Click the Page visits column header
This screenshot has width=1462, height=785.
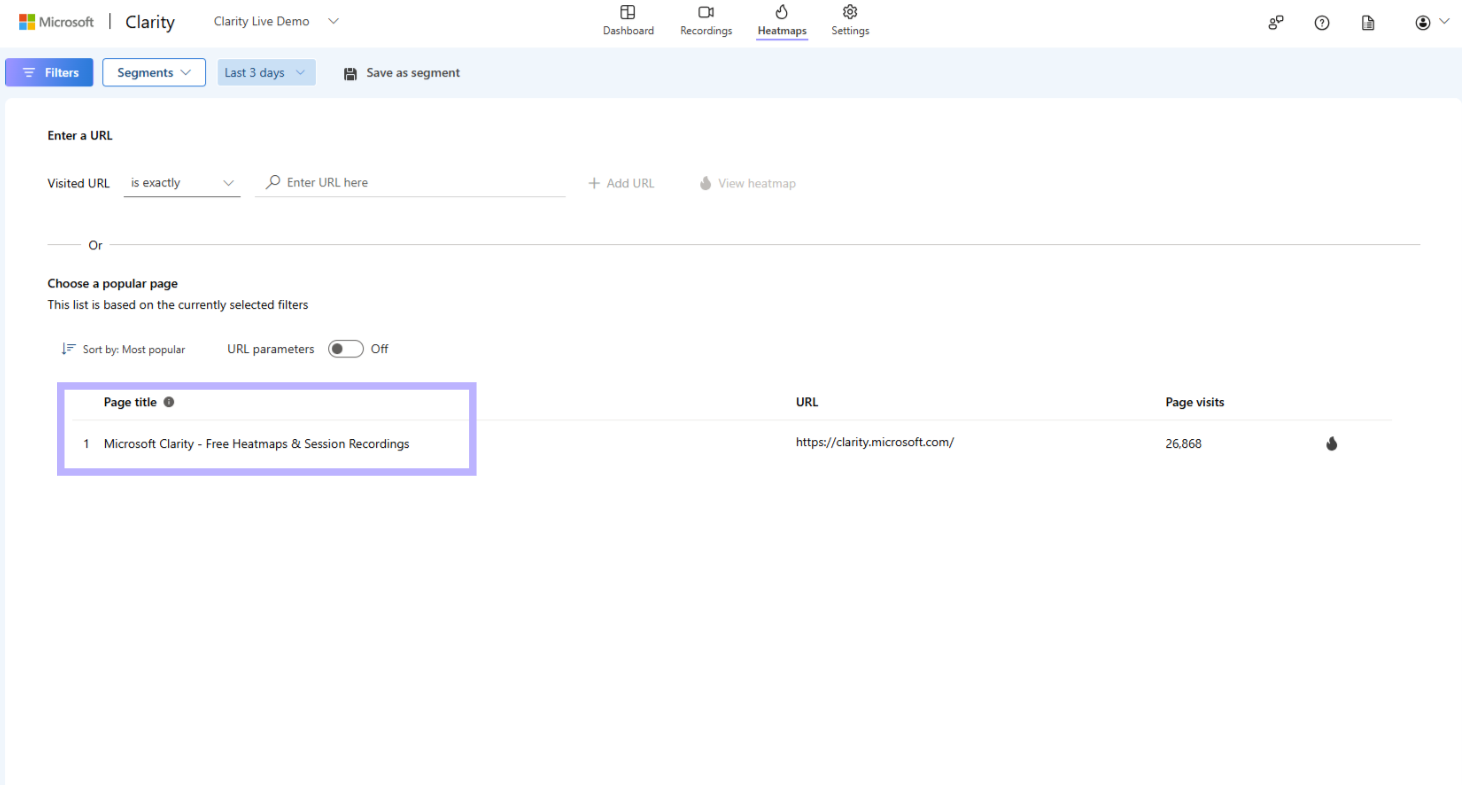coord(1195,402)
